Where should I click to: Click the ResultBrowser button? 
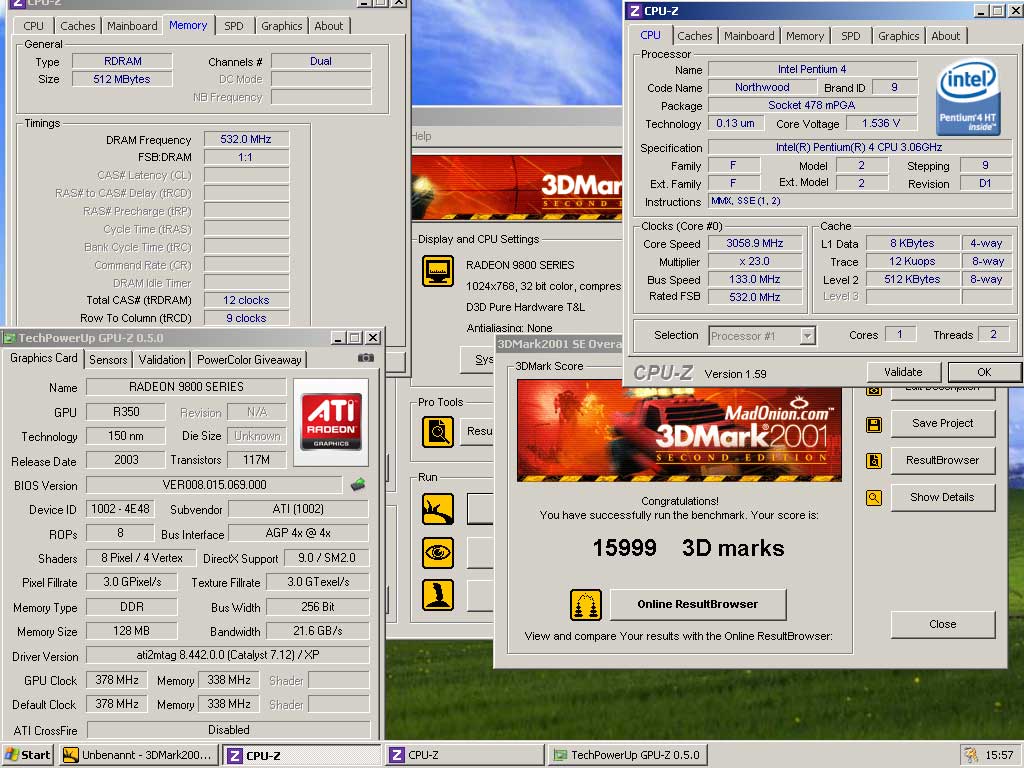[942, 460]
